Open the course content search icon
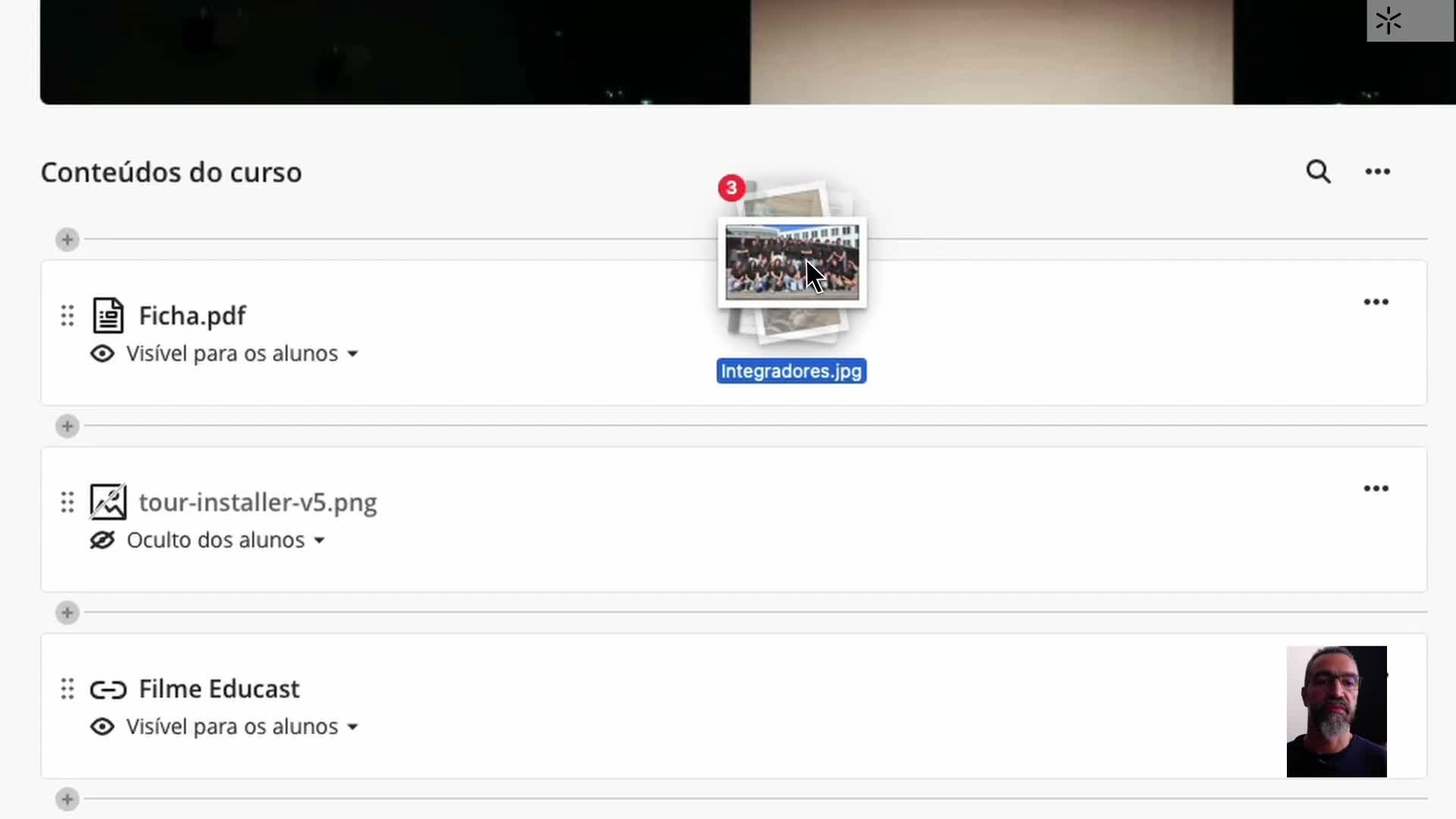This screenshot has width=1456, height=819. (1318, 172)
